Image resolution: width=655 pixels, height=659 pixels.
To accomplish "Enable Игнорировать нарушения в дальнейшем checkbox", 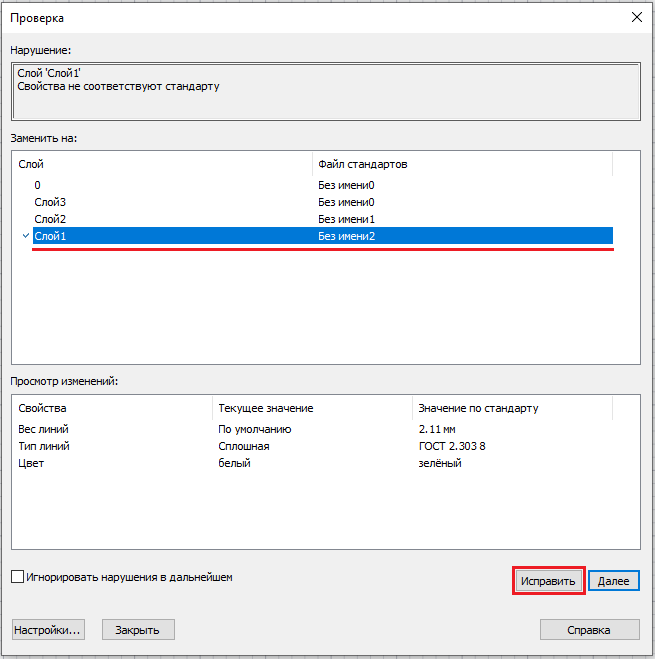I will click(17, 577).
